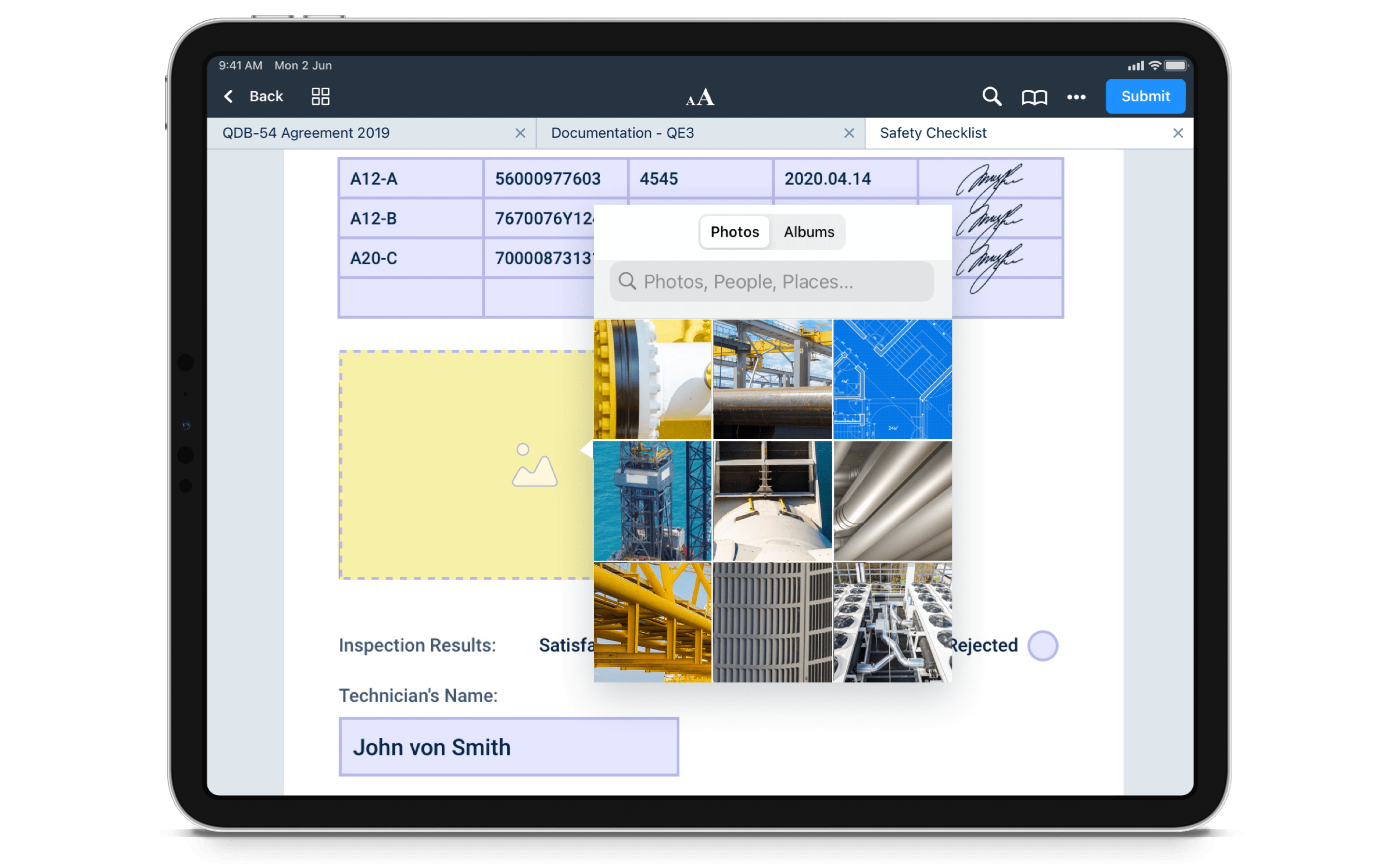Viewport: 1400px width, 864px height.
Task: Click the Photos, People, Places search field
Action: click(x=771, y=281)
